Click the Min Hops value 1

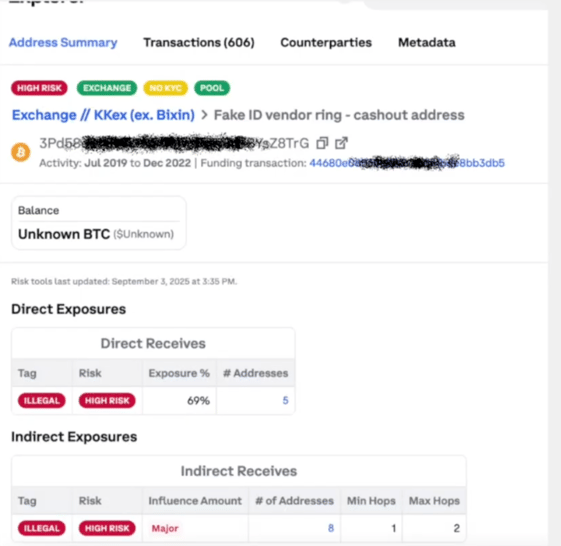tap(393, 528)
